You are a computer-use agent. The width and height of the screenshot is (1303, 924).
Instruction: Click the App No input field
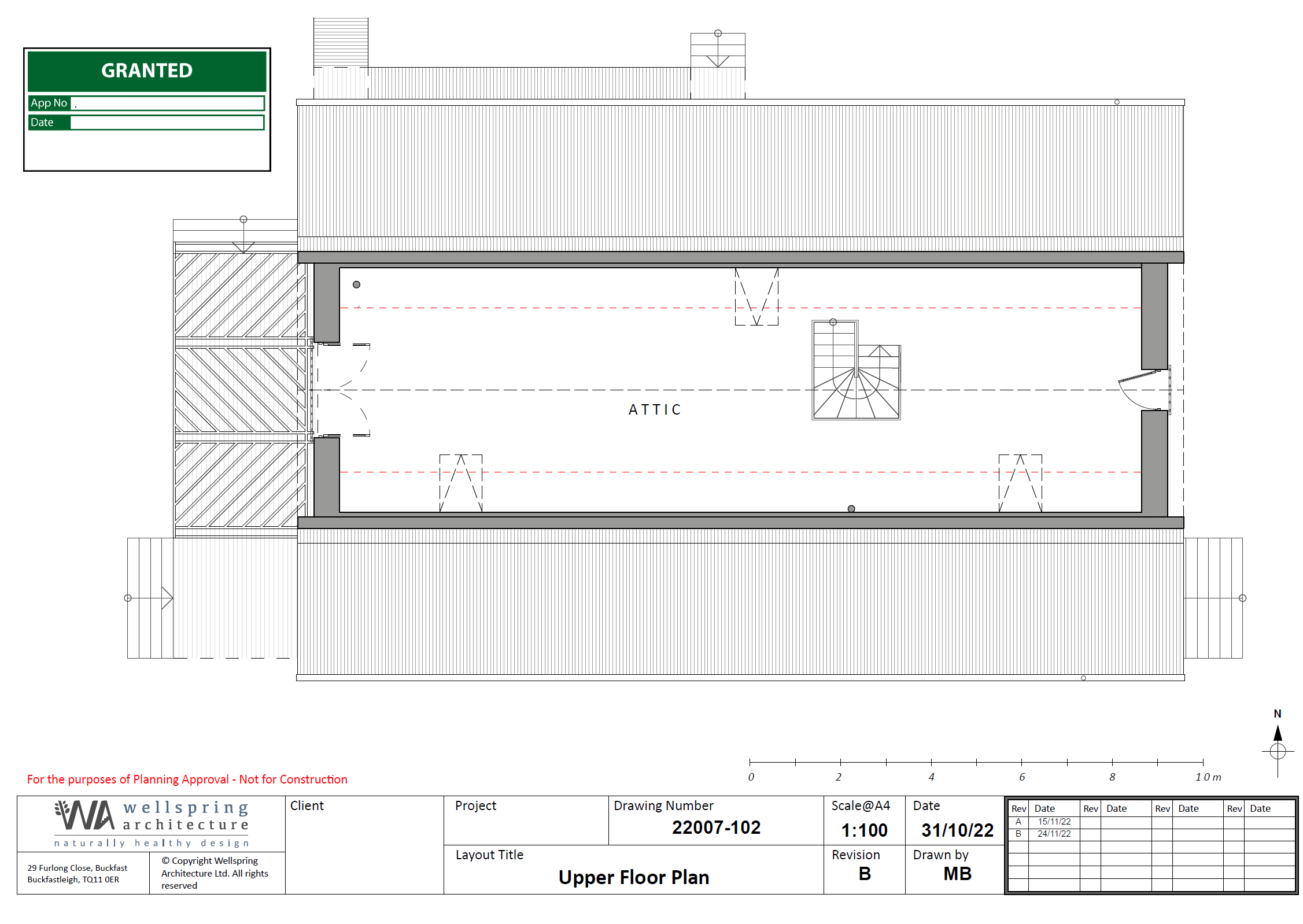click(167, 103)
